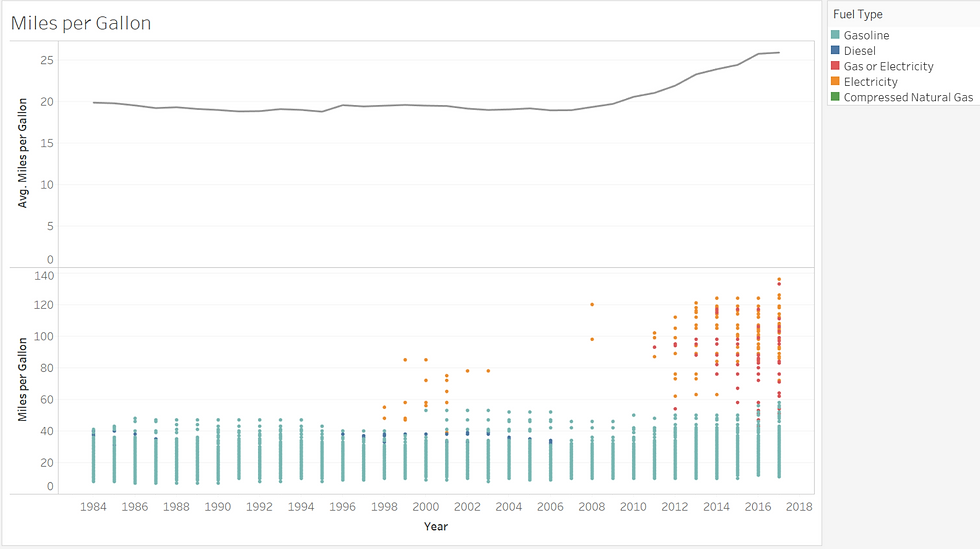
Task: Select the upper orange 2008 point near 120
Action: click(592, 305)
